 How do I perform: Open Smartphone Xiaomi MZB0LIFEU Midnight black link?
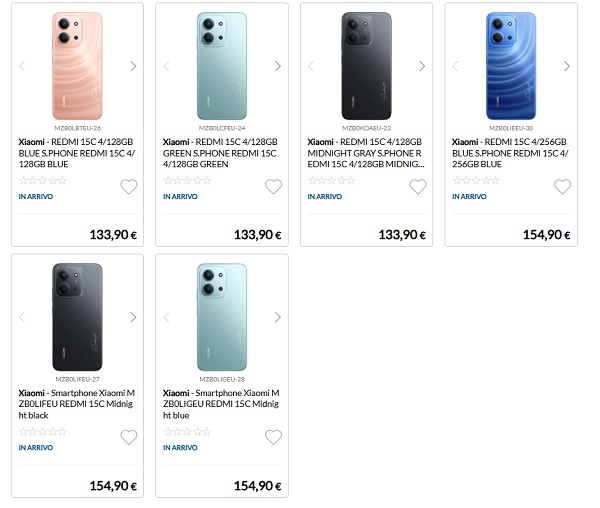(76, 404)
